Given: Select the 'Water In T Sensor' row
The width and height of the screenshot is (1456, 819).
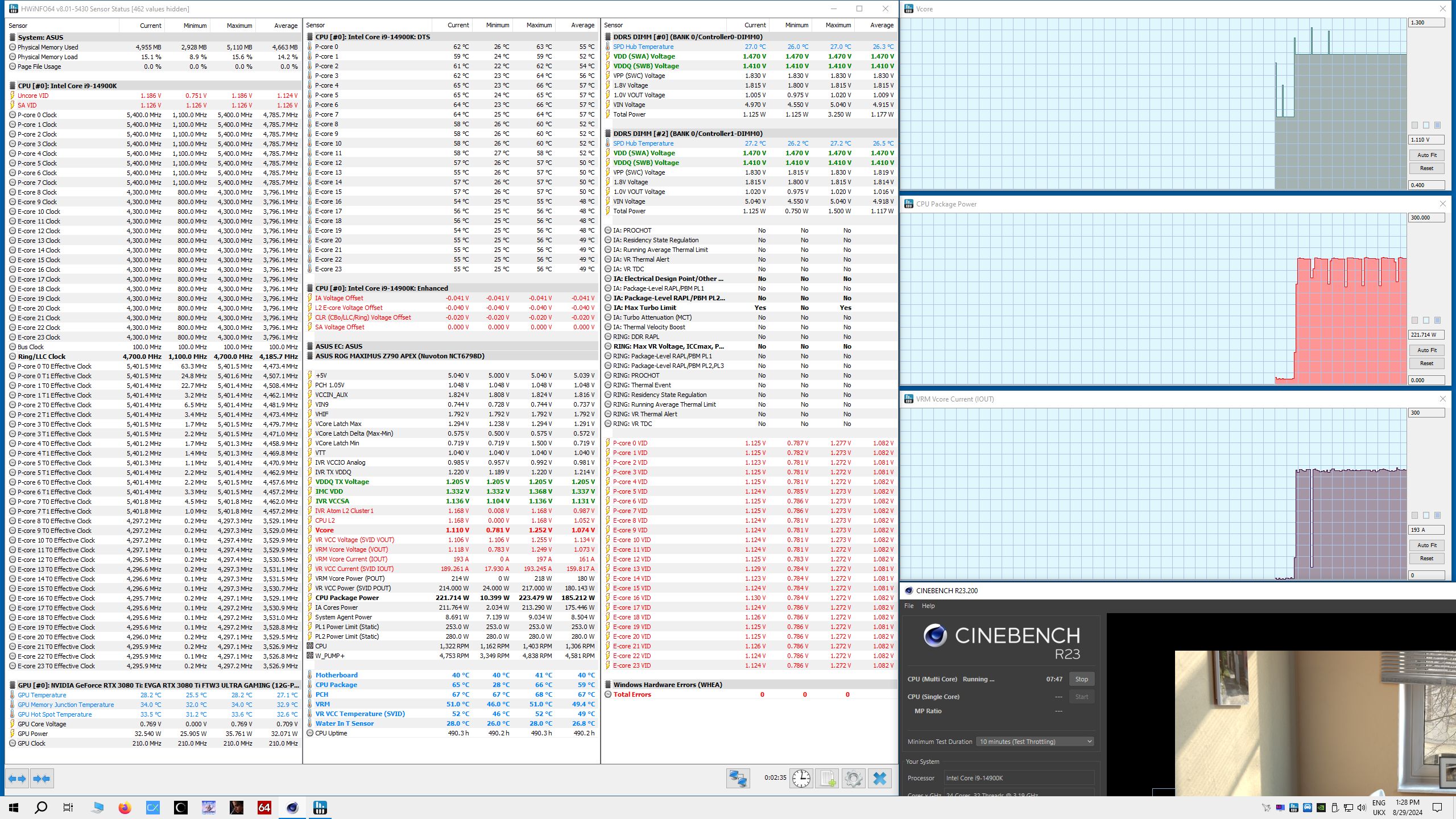Looking at the screenshot, I should click(452, 723).
